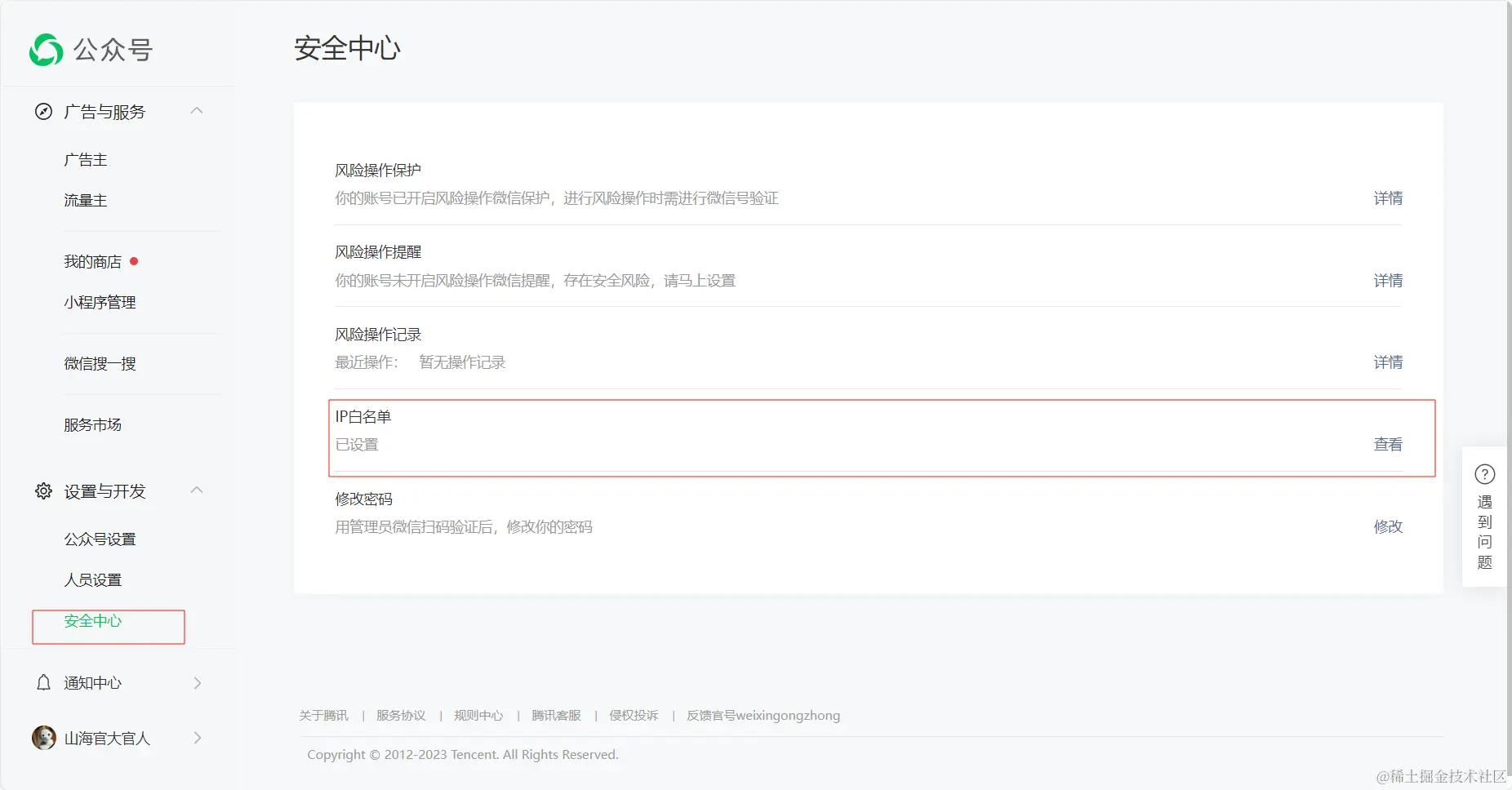Screen dimensions: 1512x790
Task: Click the 风险操作保护 heading
Action: pyautogui.click(x=378, y=170)
